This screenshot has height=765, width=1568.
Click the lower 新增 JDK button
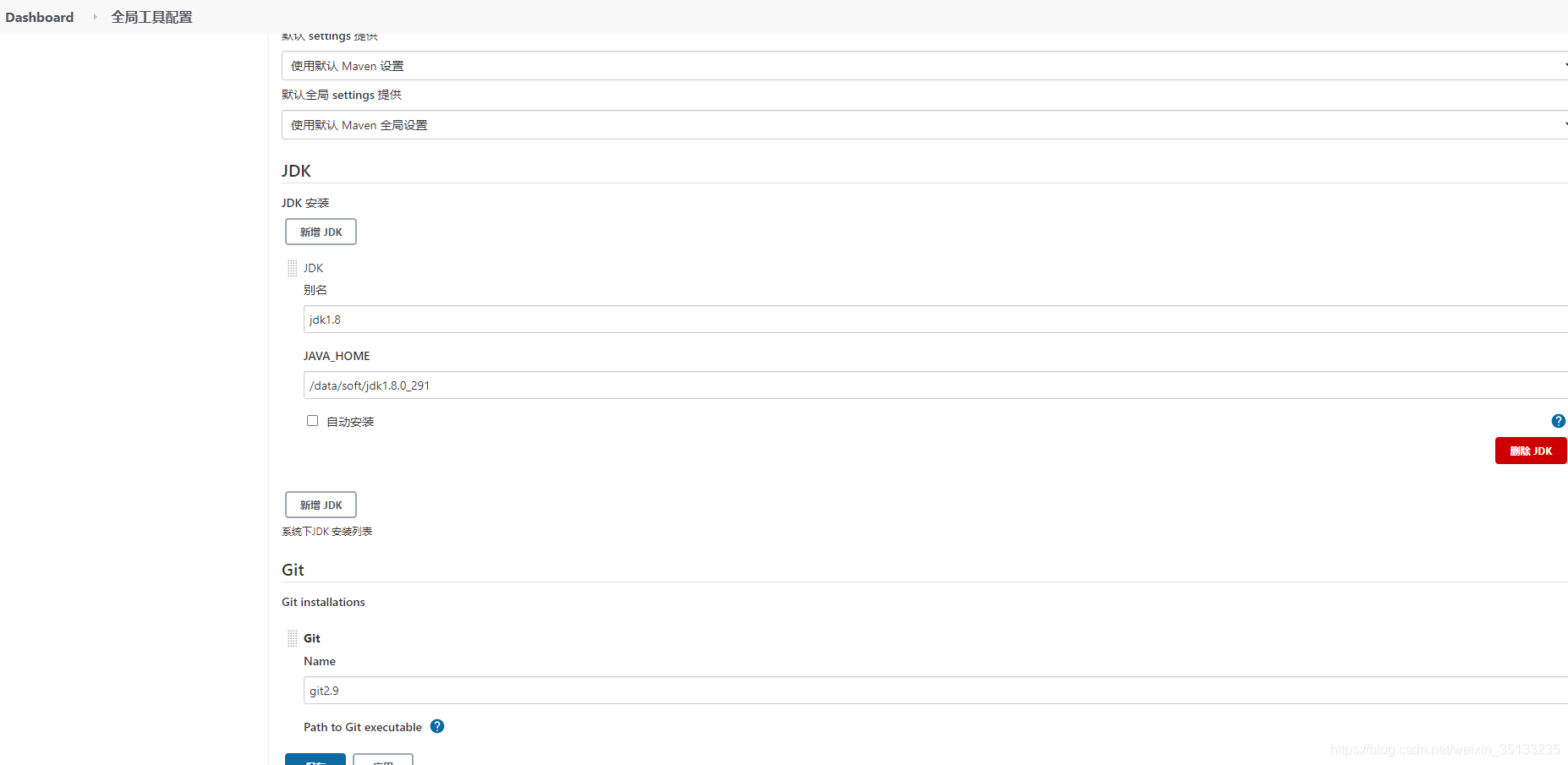pyautogui.click(x=321, y=505)
